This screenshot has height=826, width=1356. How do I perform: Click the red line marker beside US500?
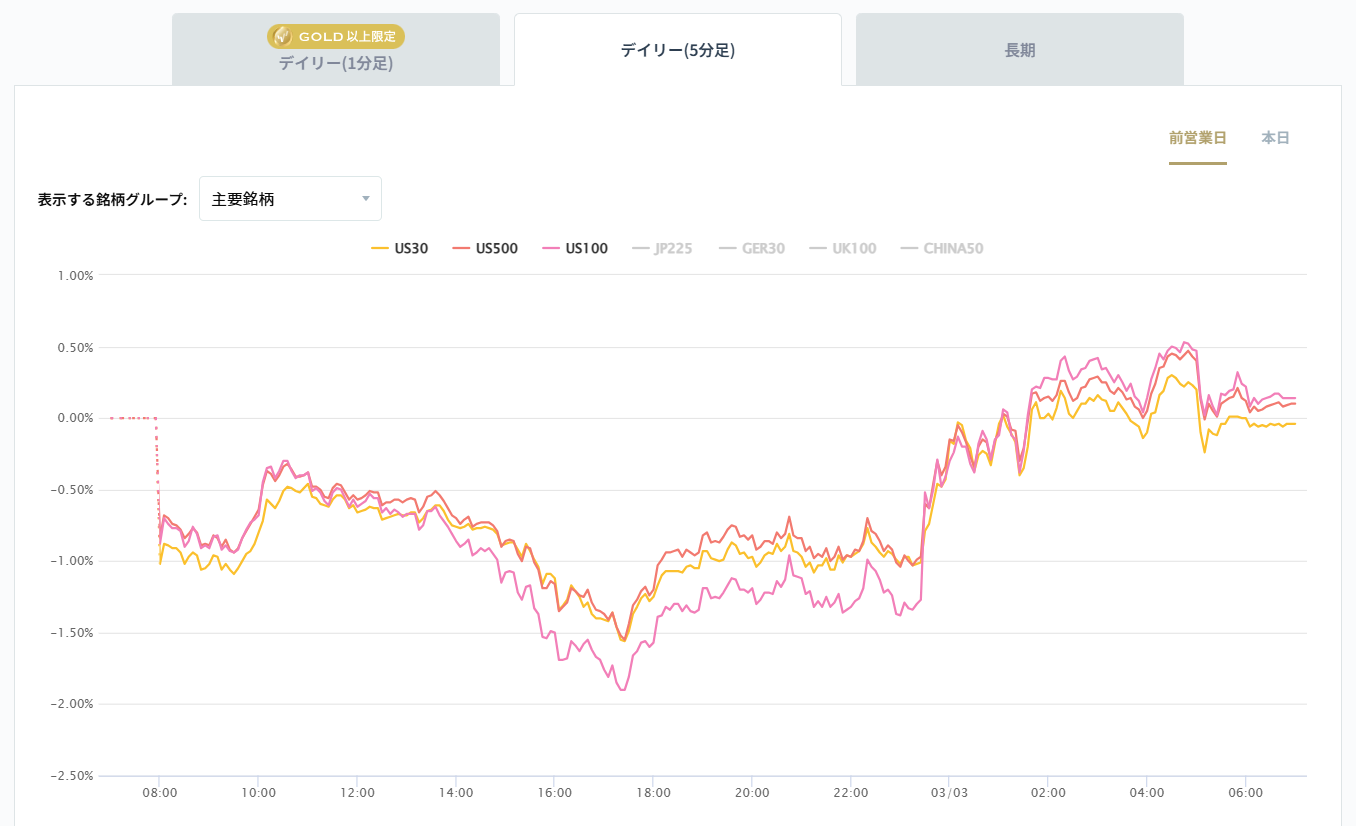(461, 249)
